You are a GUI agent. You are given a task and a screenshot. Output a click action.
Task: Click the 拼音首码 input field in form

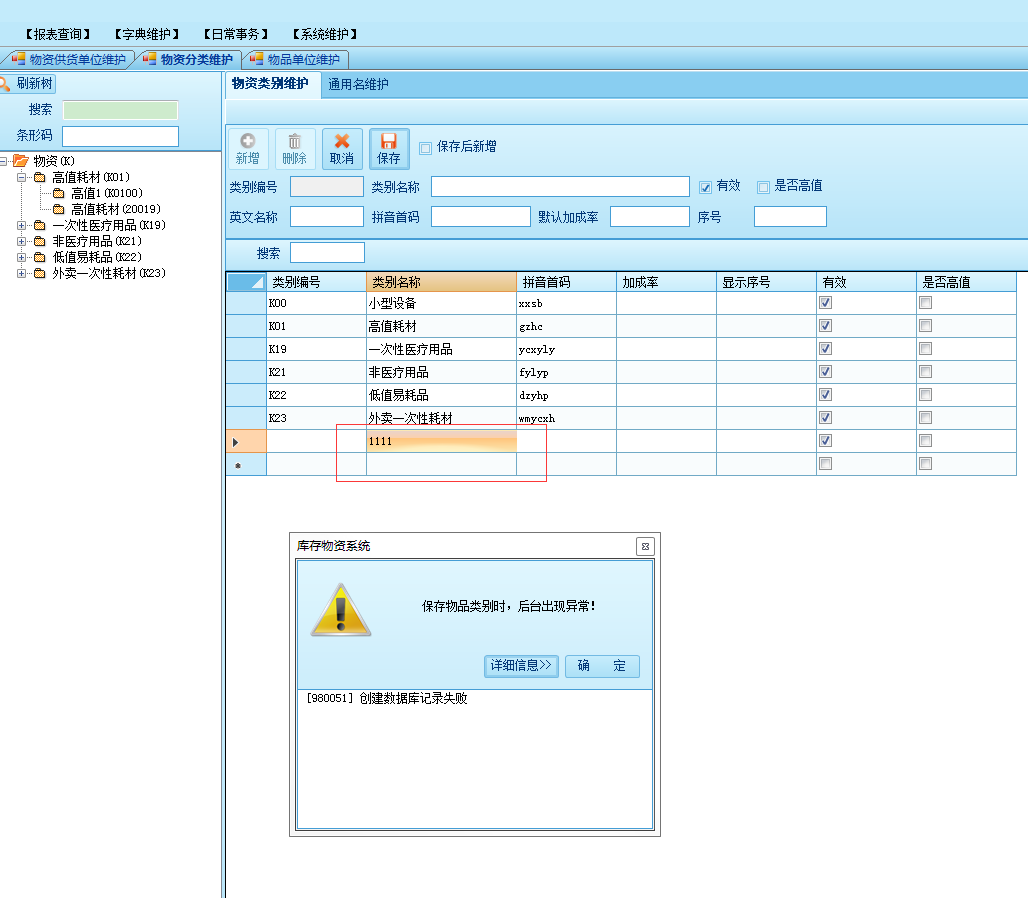click(481, 216)
